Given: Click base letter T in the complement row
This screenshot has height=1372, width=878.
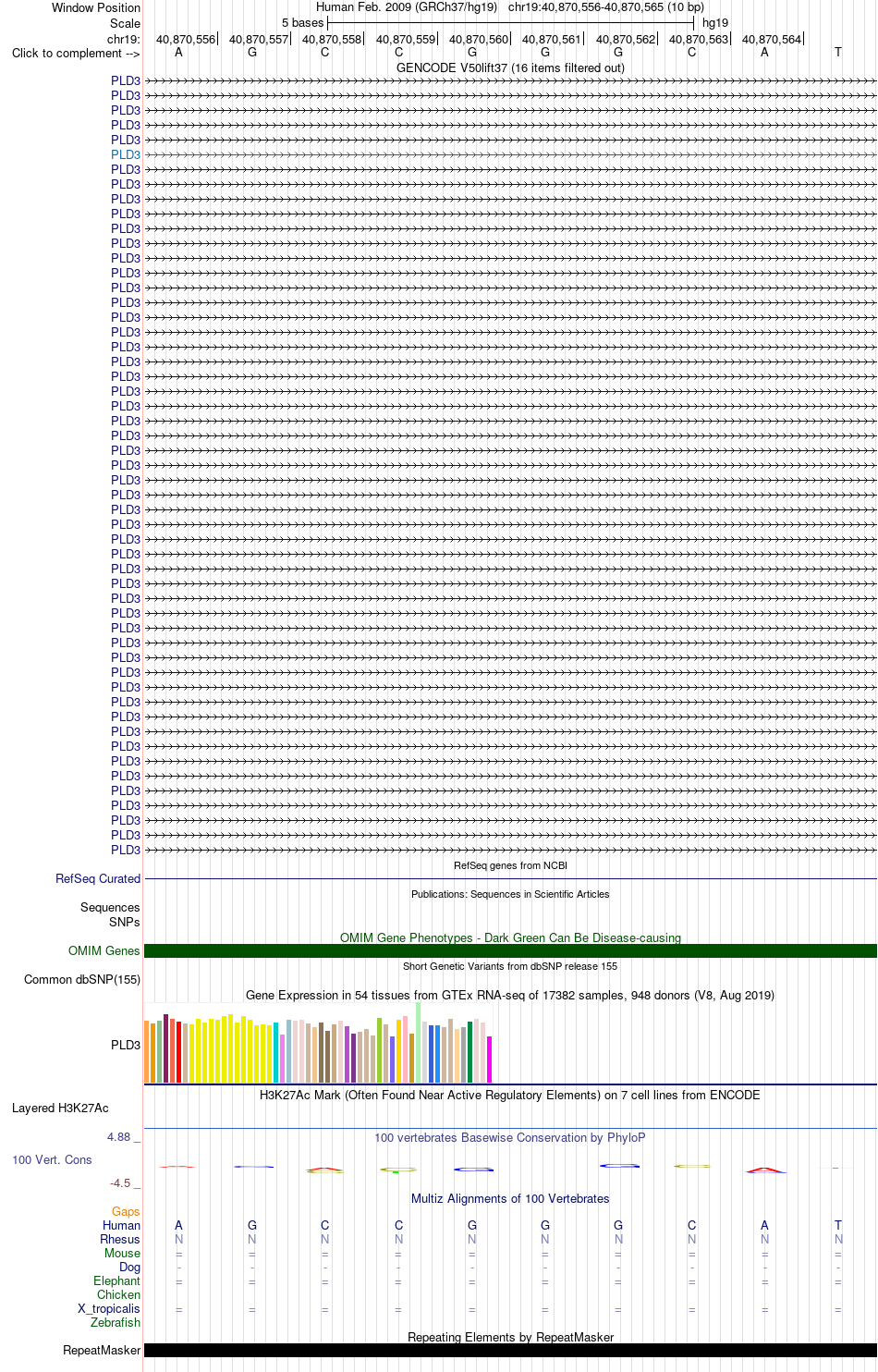Looking at the screenshot, I should (838, 52).
